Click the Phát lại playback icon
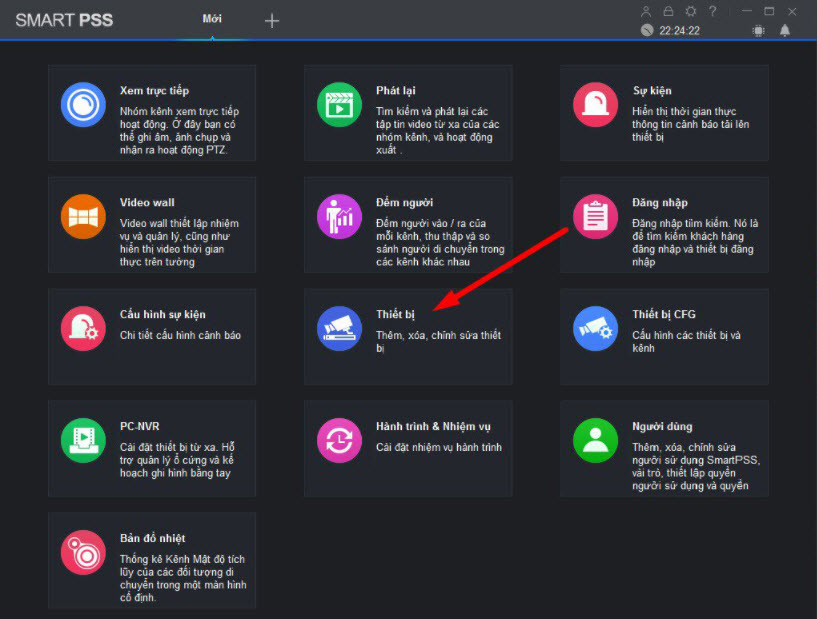The image size is (817, 619). 339,104
